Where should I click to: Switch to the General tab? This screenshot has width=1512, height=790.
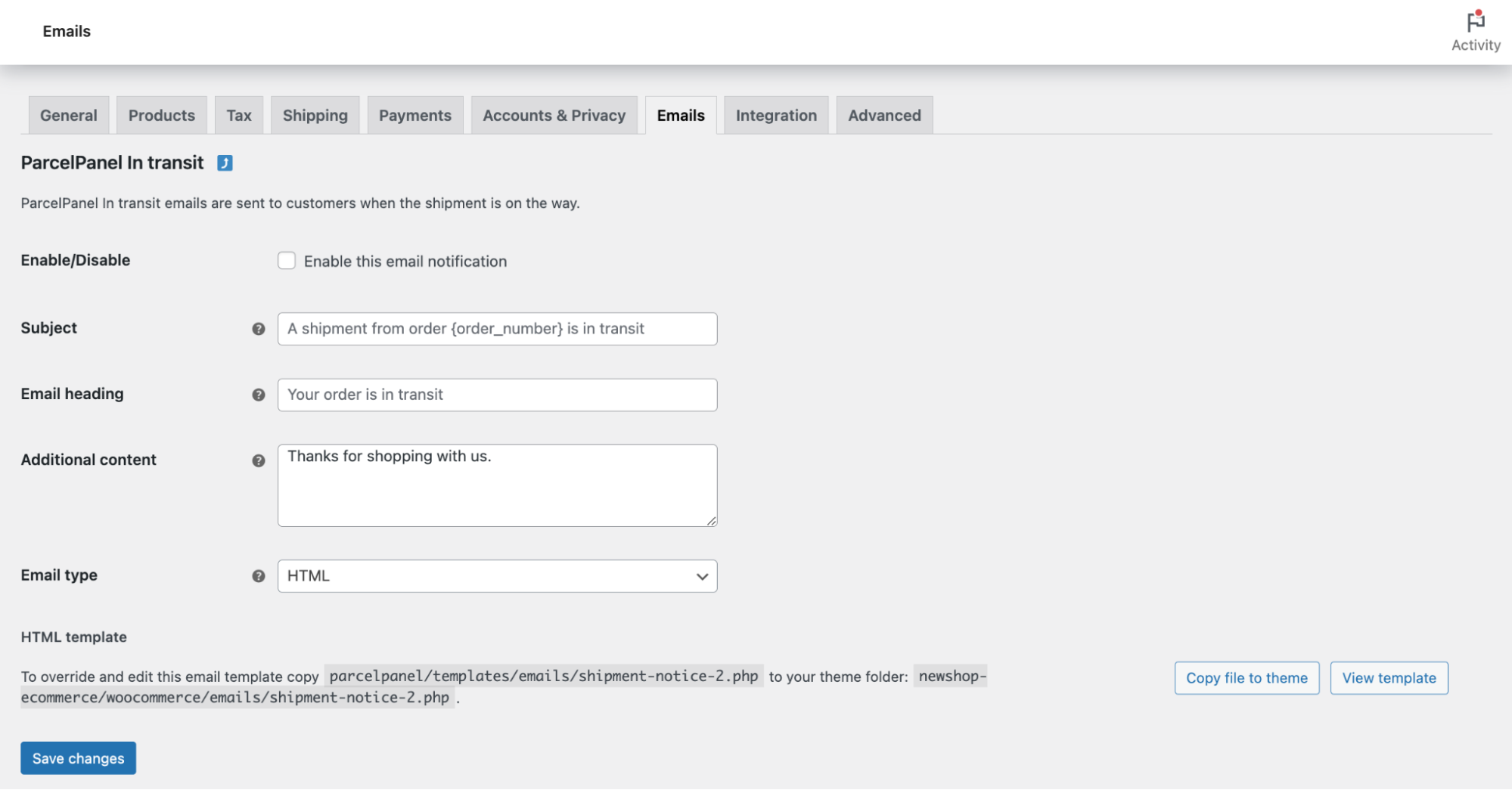pos(69,116)
